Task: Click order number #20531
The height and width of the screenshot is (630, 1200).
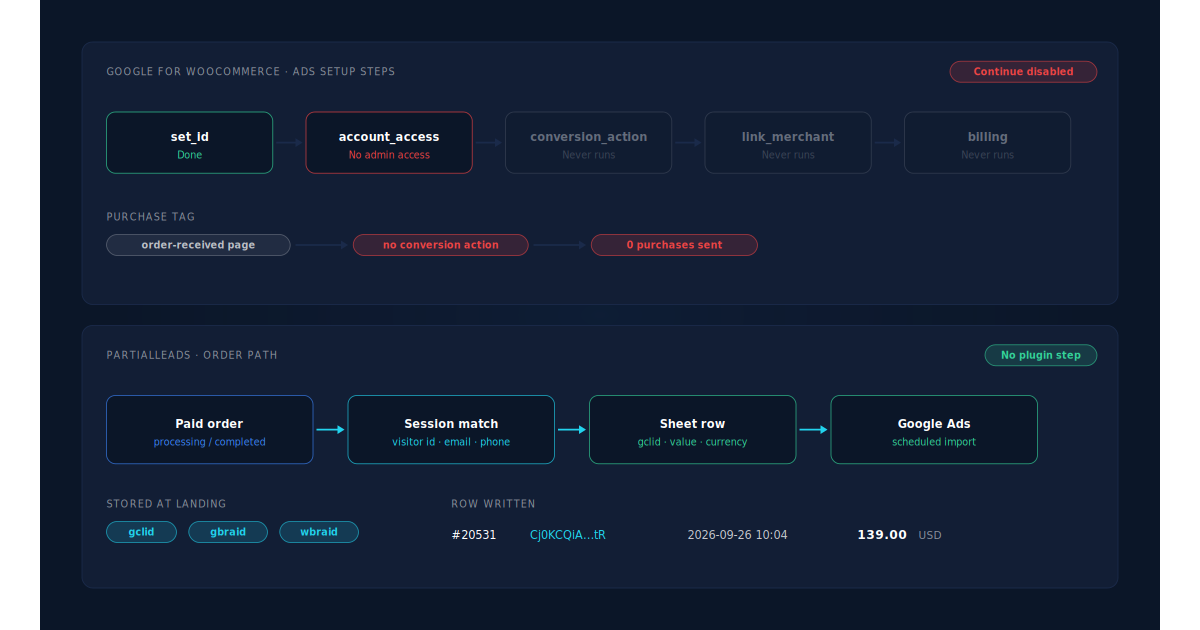Action: (474, 535)
